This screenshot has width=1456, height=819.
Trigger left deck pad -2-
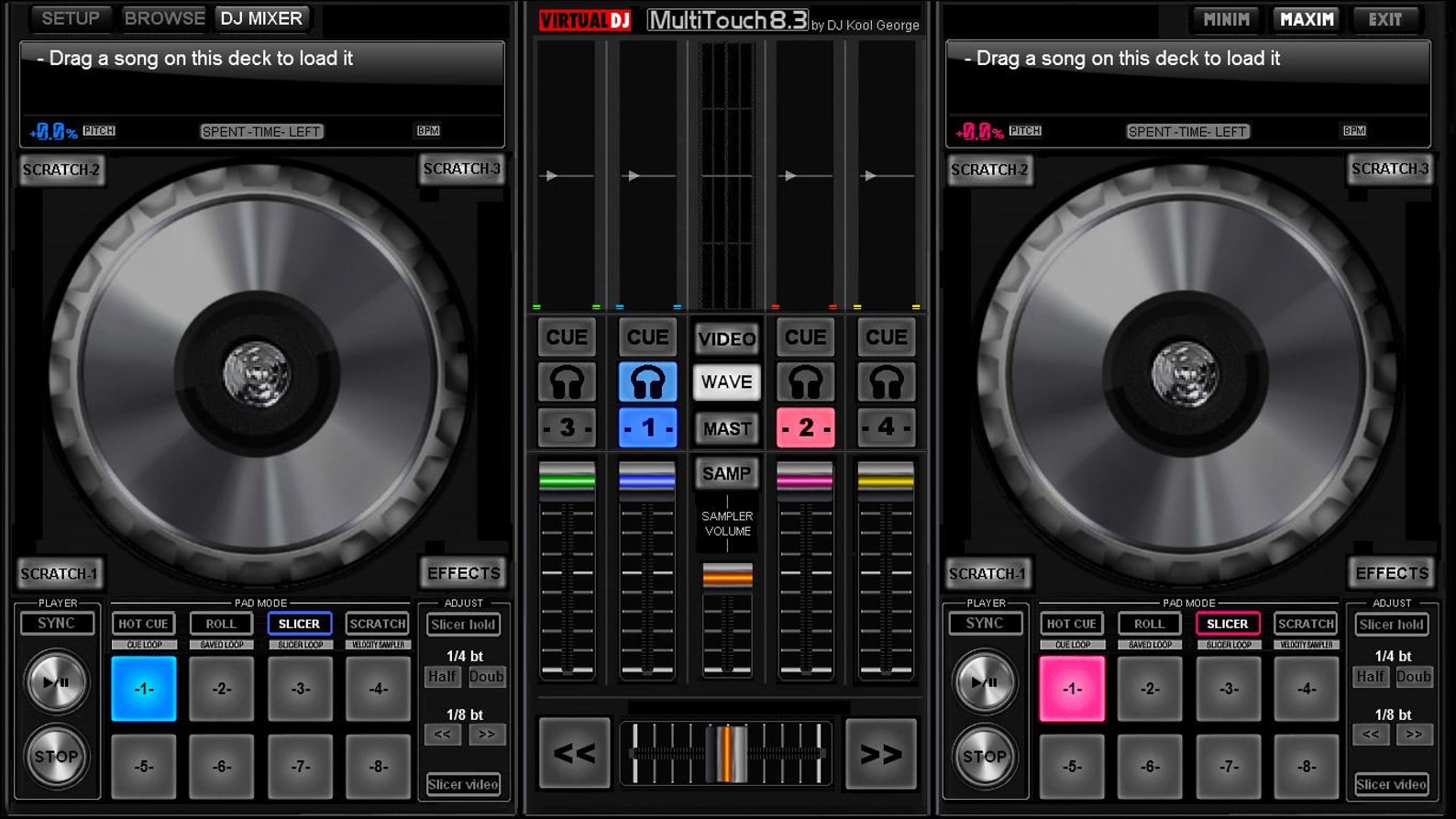222,689
